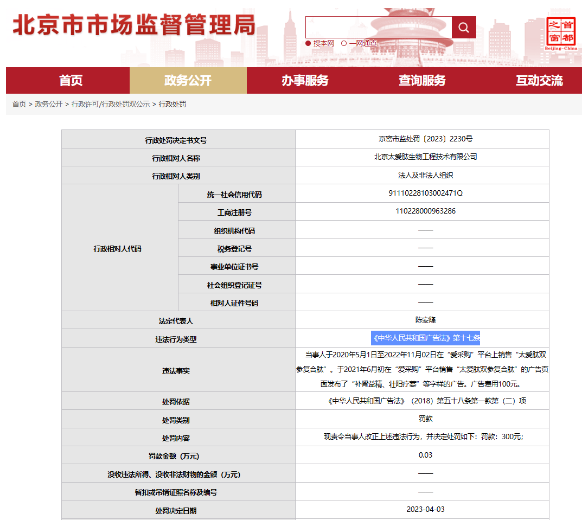
Task: Select the 搜本网 radio button
Action: 308,43
